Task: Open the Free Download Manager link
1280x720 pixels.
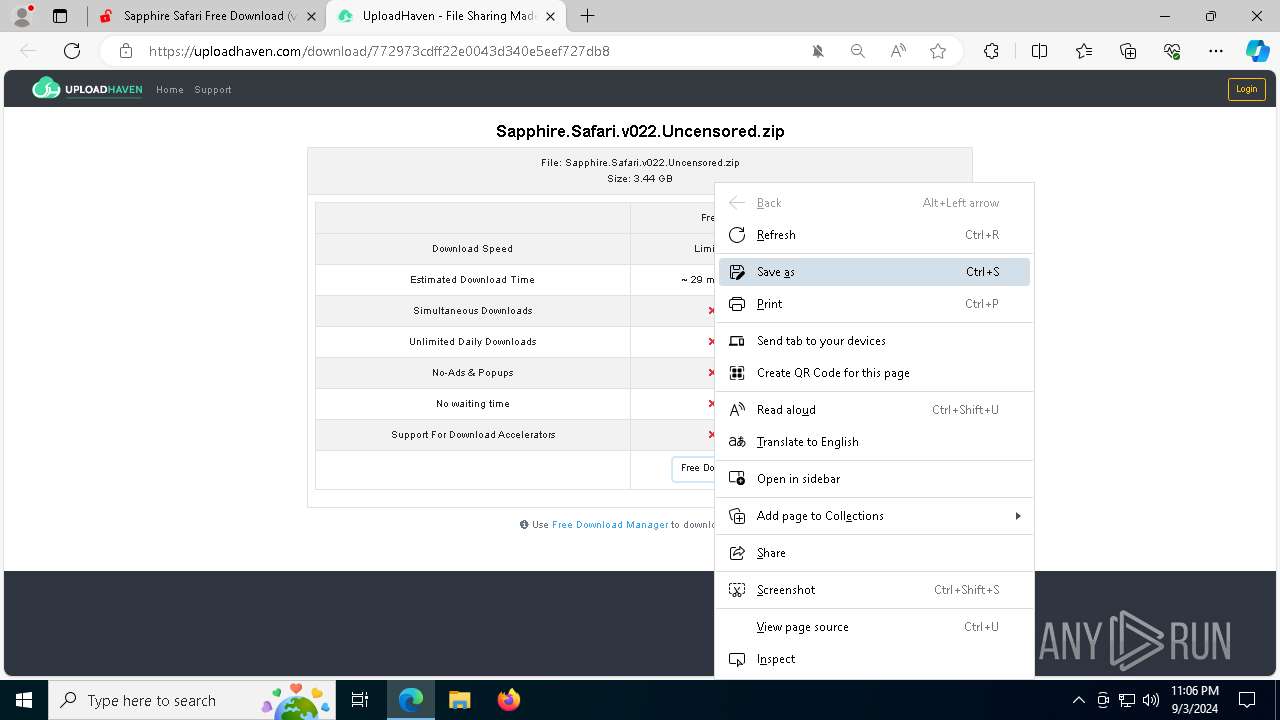Action: (610, 525)
